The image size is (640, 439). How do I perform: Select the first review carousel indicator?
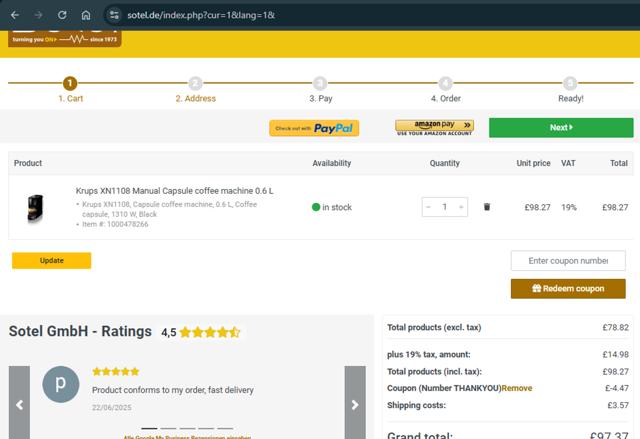pyautogui.click(x=149, y=428)
